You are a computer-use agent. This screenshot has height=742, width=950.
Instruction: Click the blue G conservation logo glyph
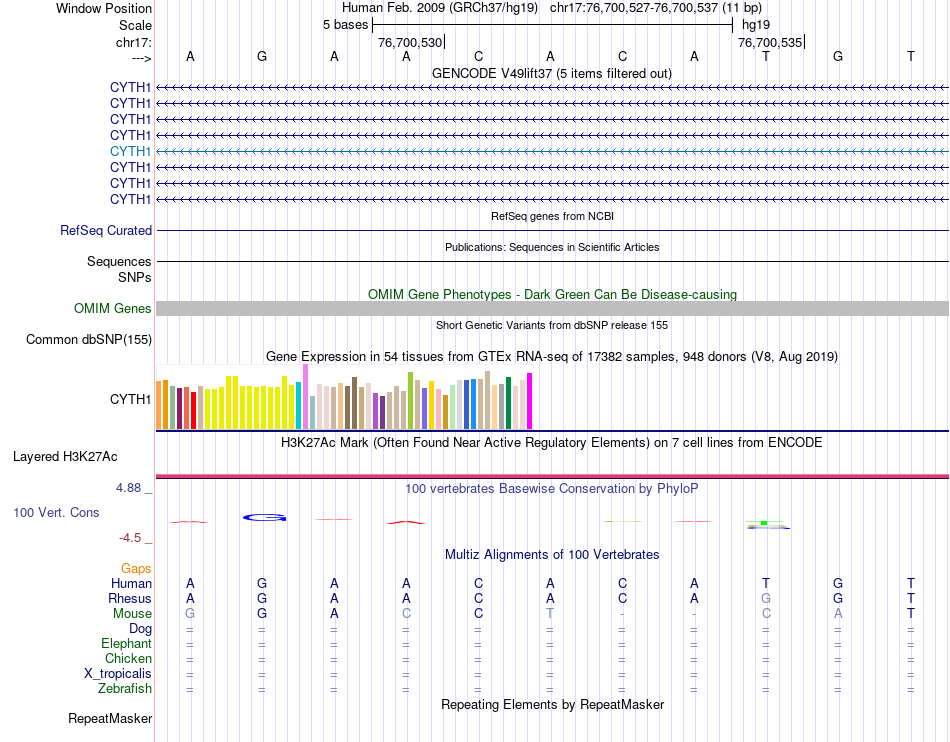(265, 517)
